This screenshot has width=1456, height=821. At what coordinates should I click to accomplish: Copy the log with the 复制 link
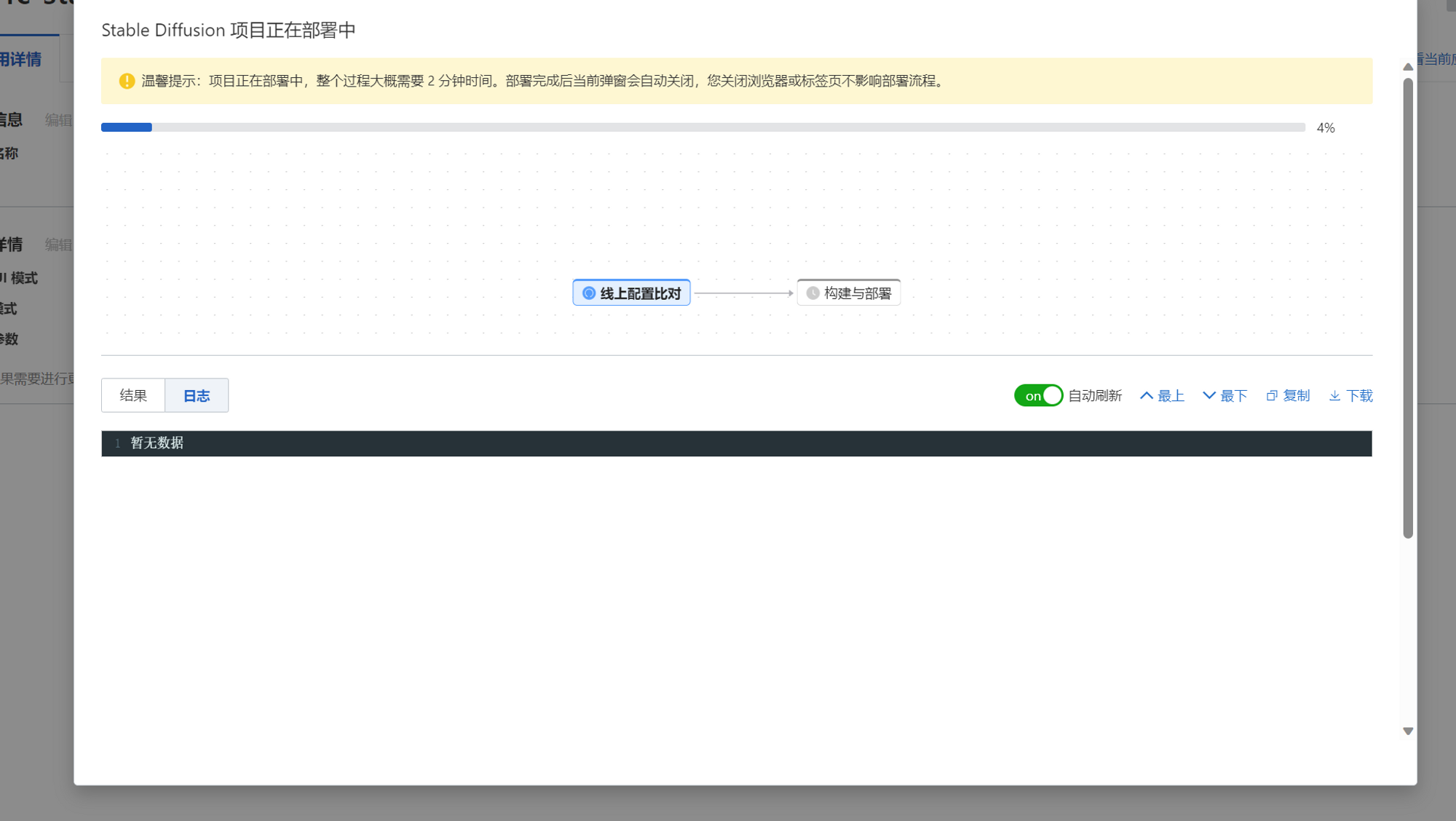(x=1296, y=395)
